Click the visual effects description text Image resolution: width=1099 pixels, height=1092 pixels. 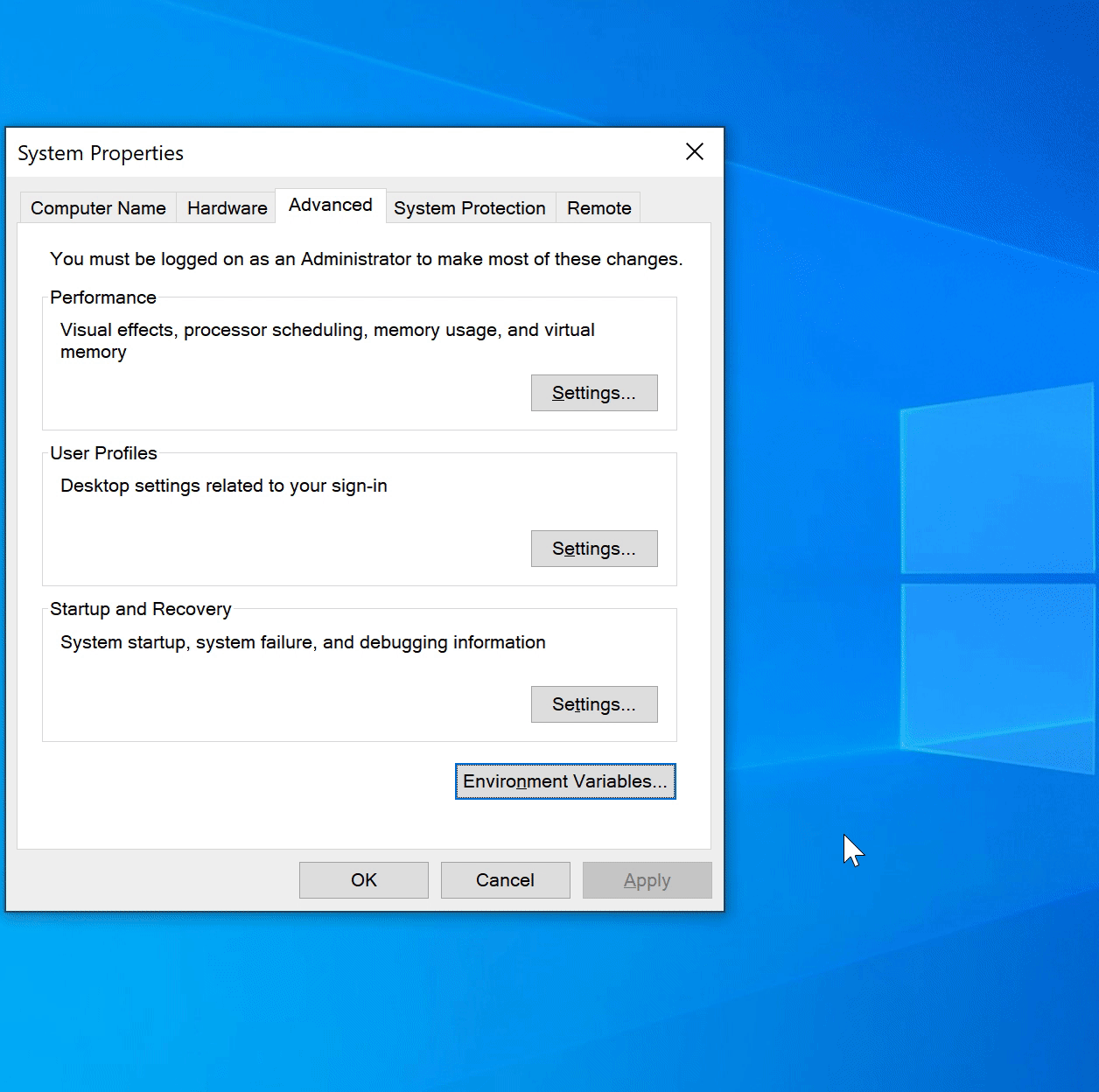pyautogui.click(x=326, y=340)
